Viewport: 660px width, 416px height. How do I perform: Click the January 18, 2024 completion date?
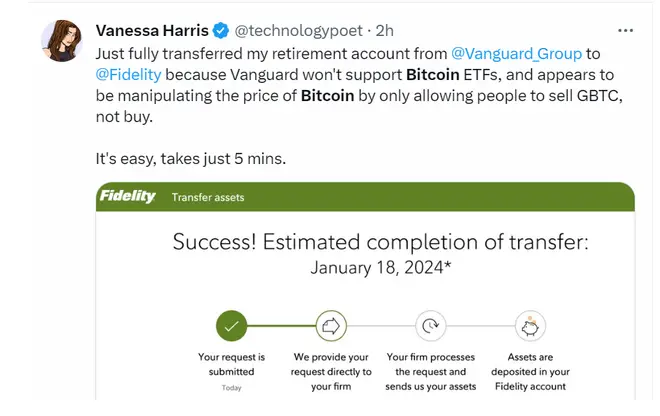pos(381,267)
